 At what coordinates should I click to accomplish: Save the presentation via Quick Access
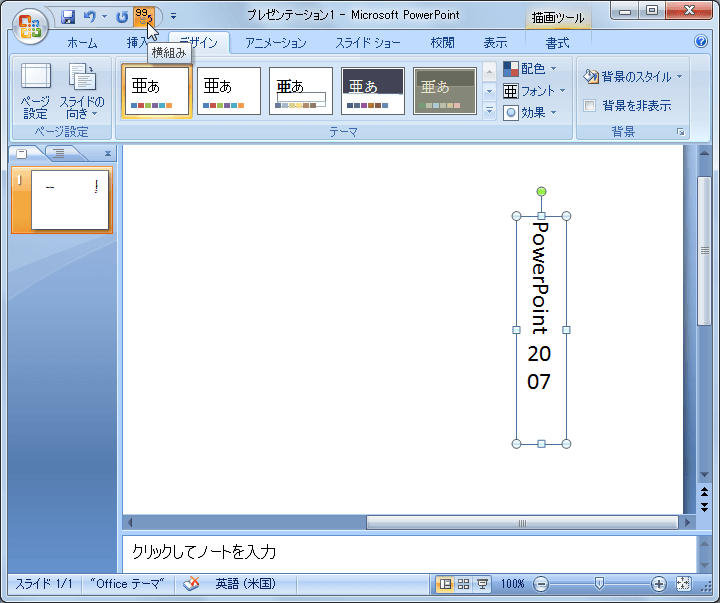point(68,17)
